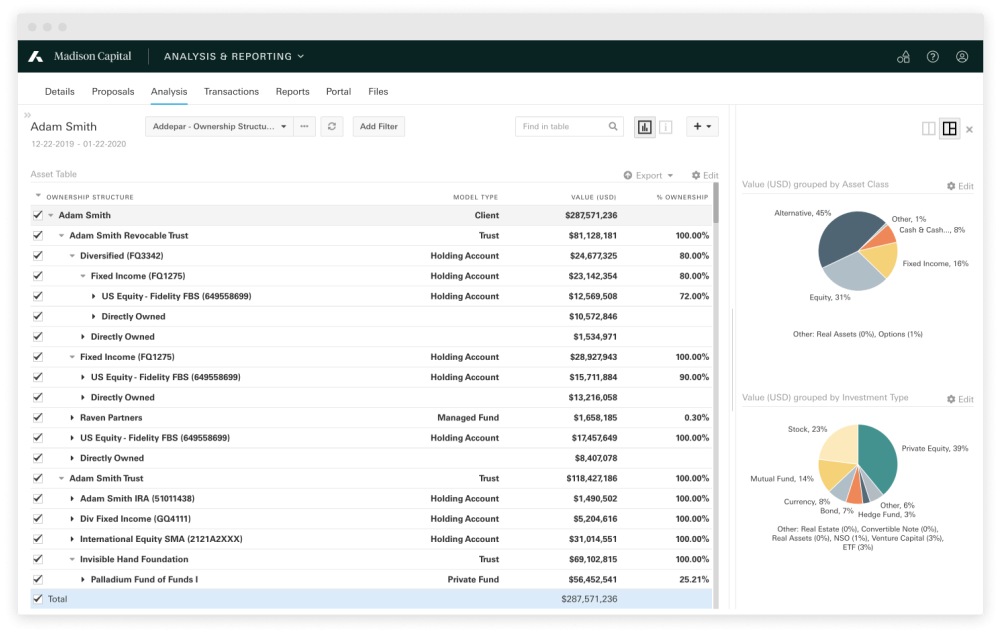This screenshot has height=634, width=1000.
Task: Click the Addepar logo icon
Action: point(36,57)
